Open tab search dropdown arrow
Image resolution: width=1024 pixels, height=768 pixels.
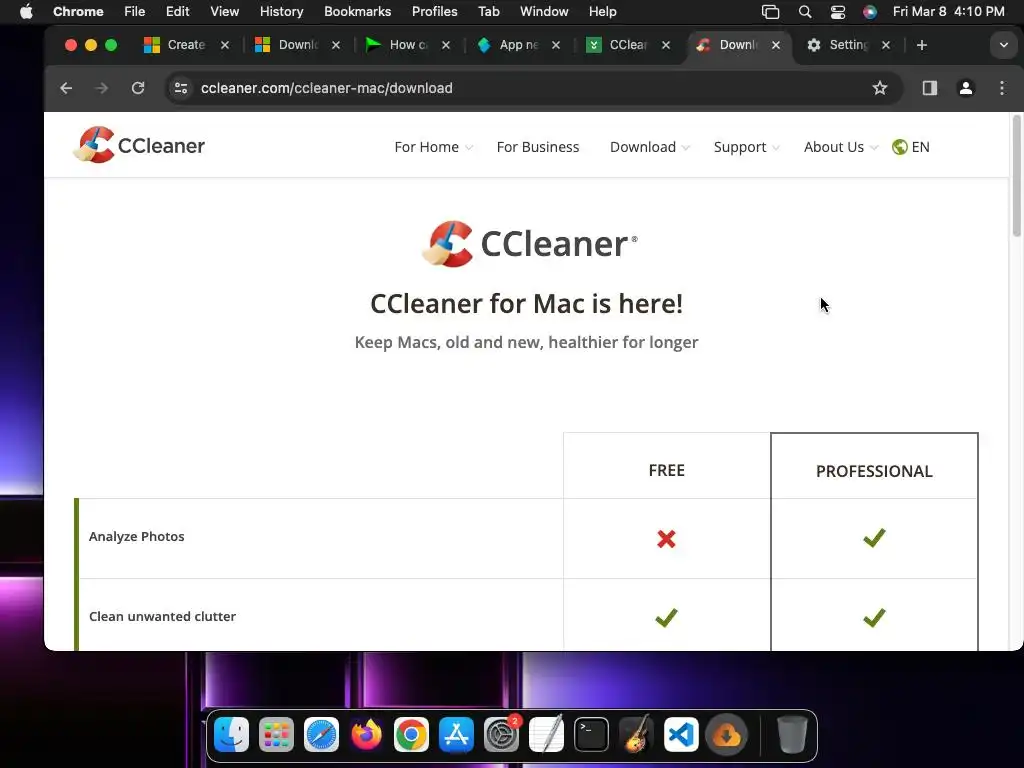point(1004,45)
